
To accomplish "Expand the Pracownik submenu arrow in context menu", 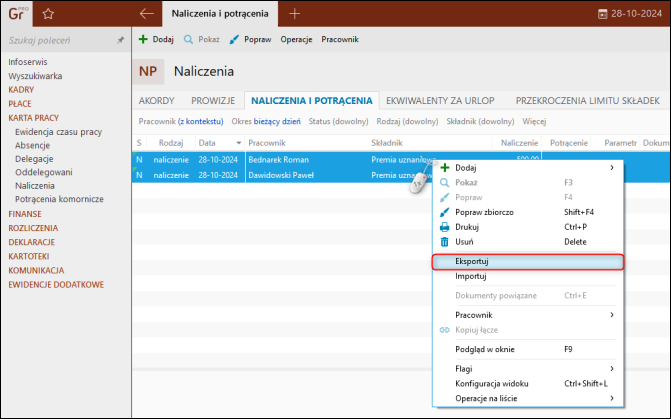I will click(x=612, y=315).
